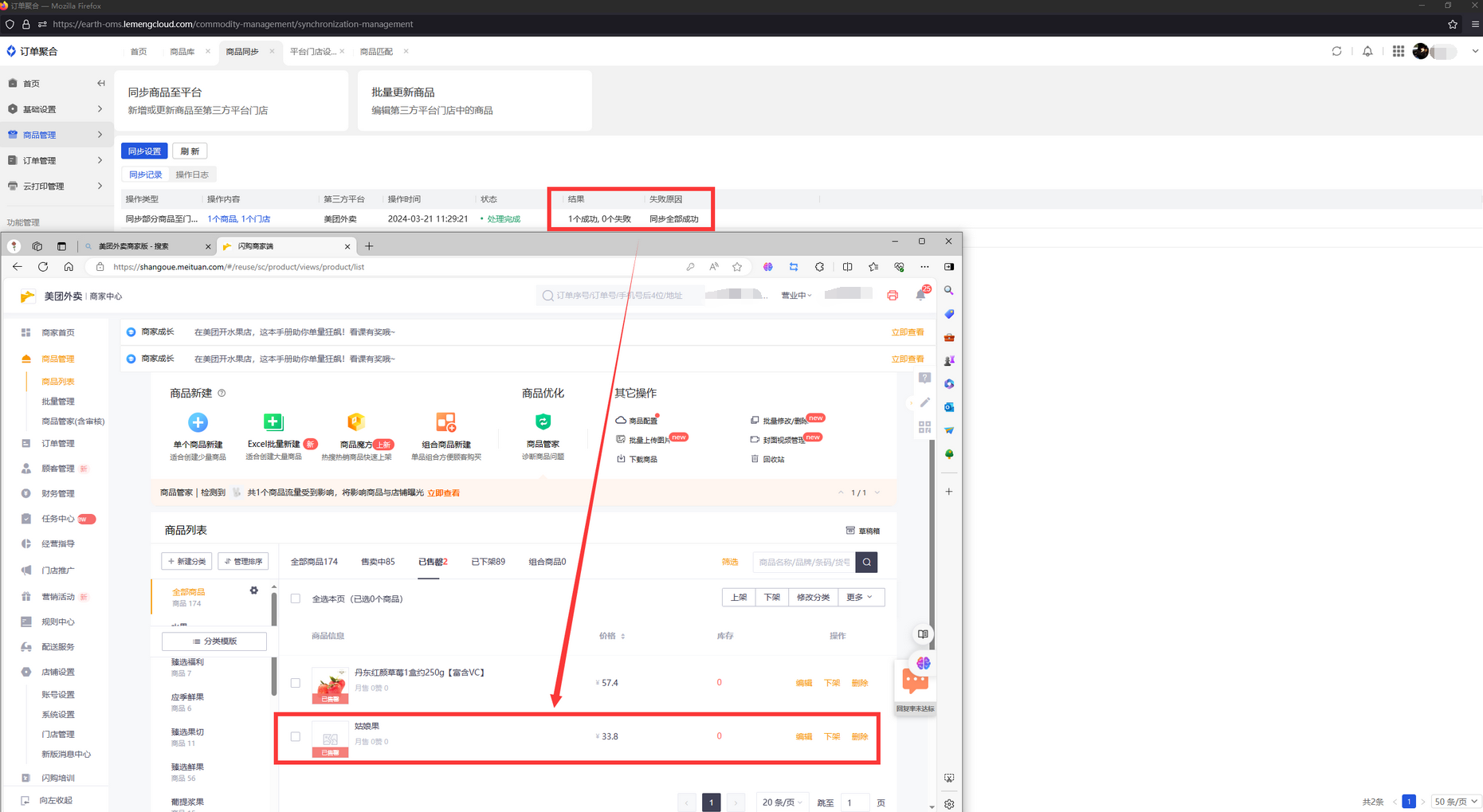Open the 商品魔方 icon
Image resolution: width=1483 pixels, height=812 pixels.
coord(356,422)
